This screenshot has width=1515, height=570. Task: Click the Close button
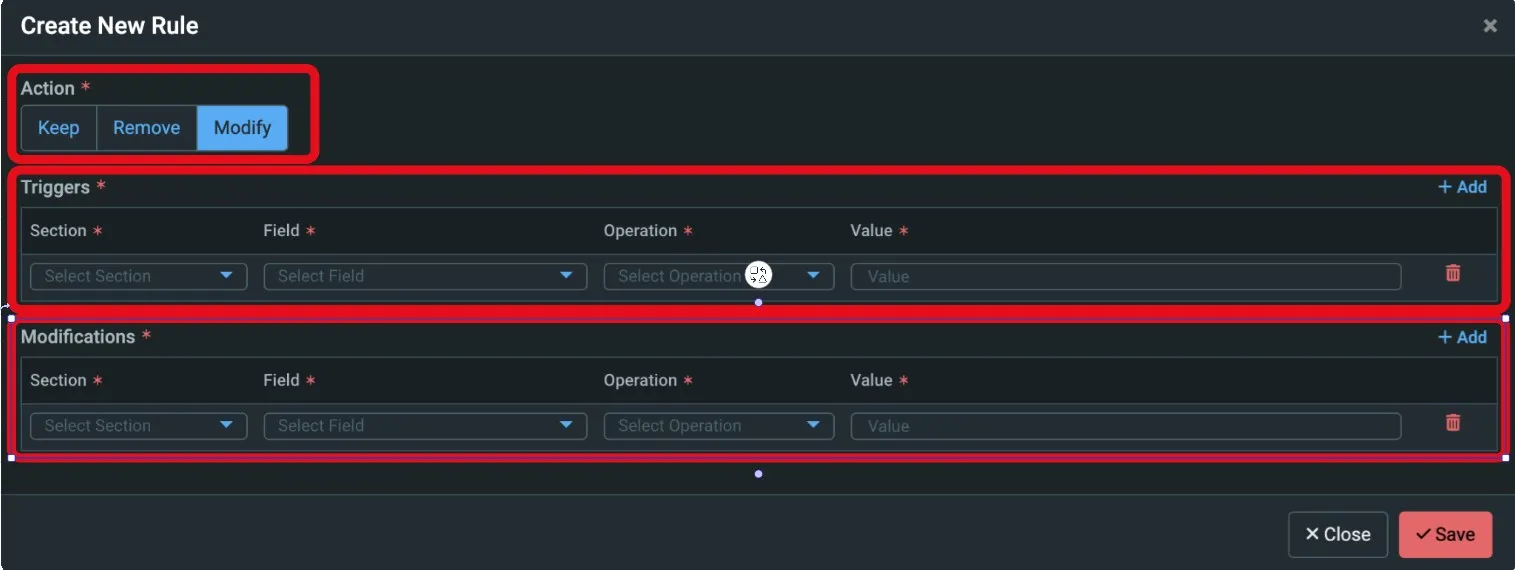pyautogui.click(x=1338, y=535)
